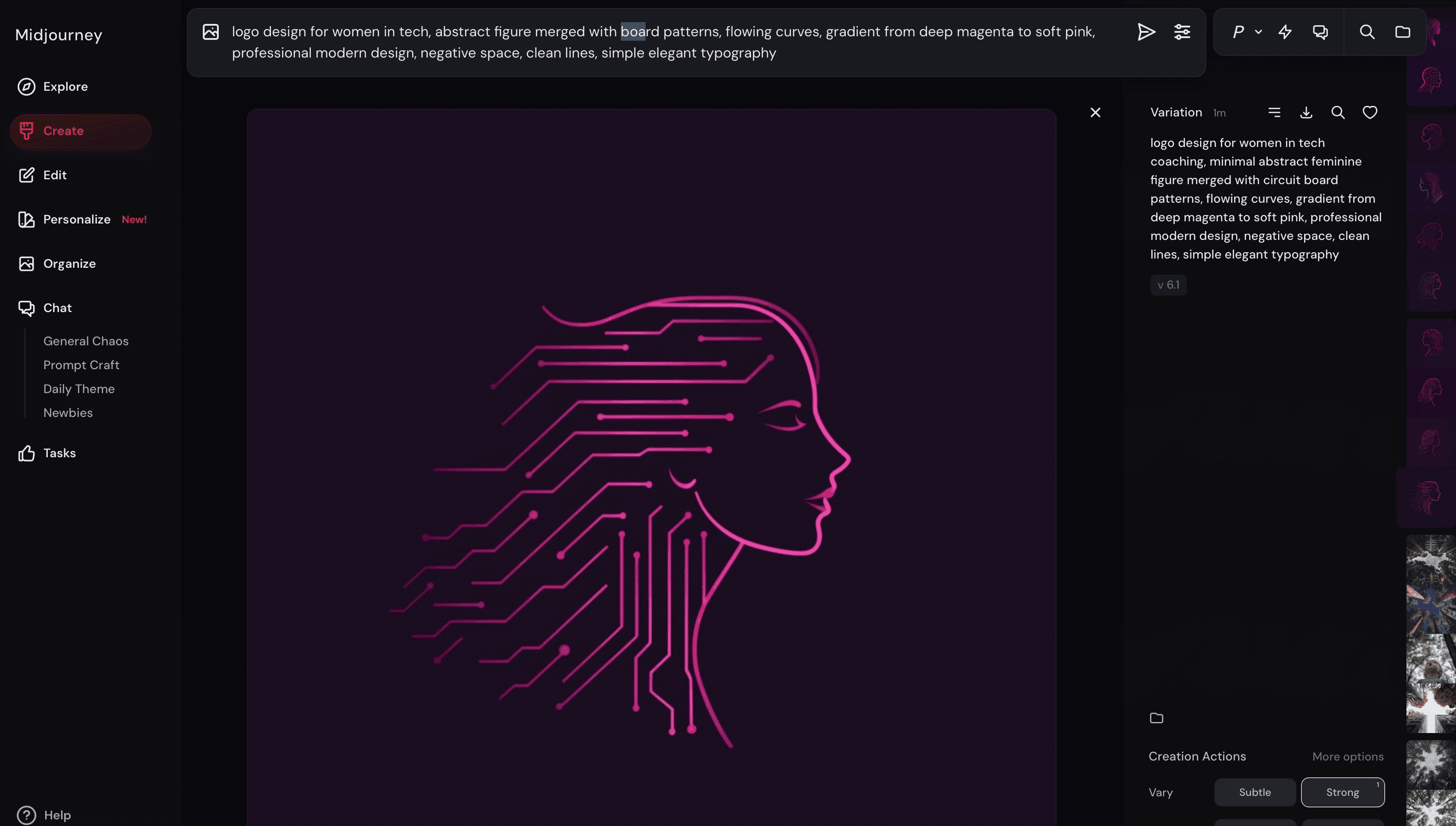Open the folder icon above Creation Actions
1456x826 pixels.
point(1156,718)
